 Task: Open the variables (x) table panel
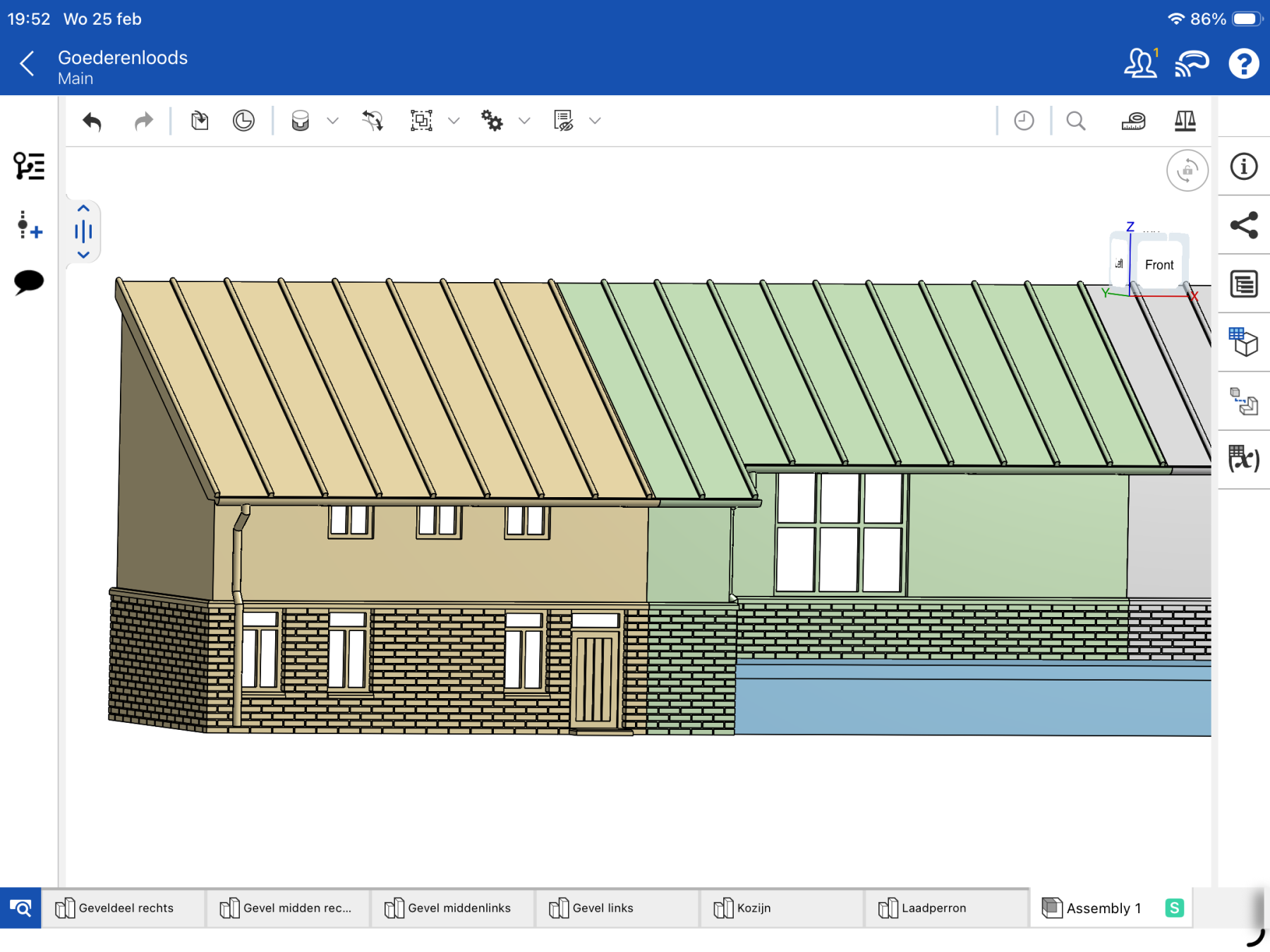click(x=1243, y=459)
